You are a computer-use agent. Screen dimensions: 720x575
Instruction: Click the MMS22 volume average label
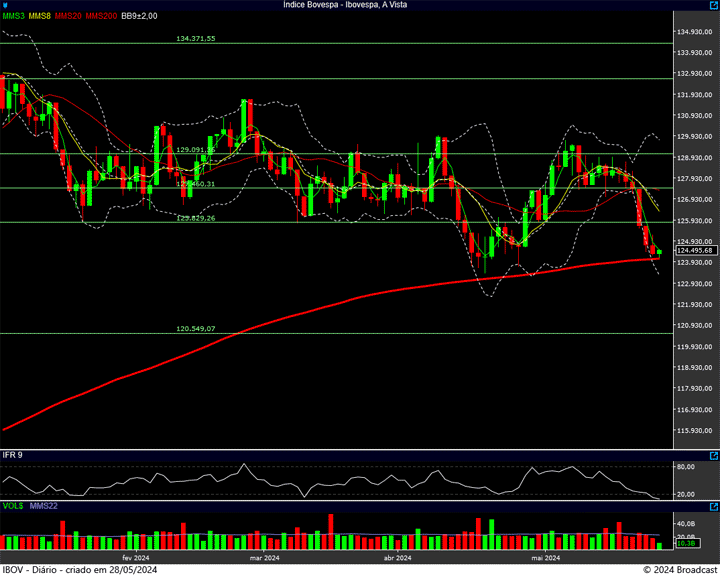click(x=42, y=507)
